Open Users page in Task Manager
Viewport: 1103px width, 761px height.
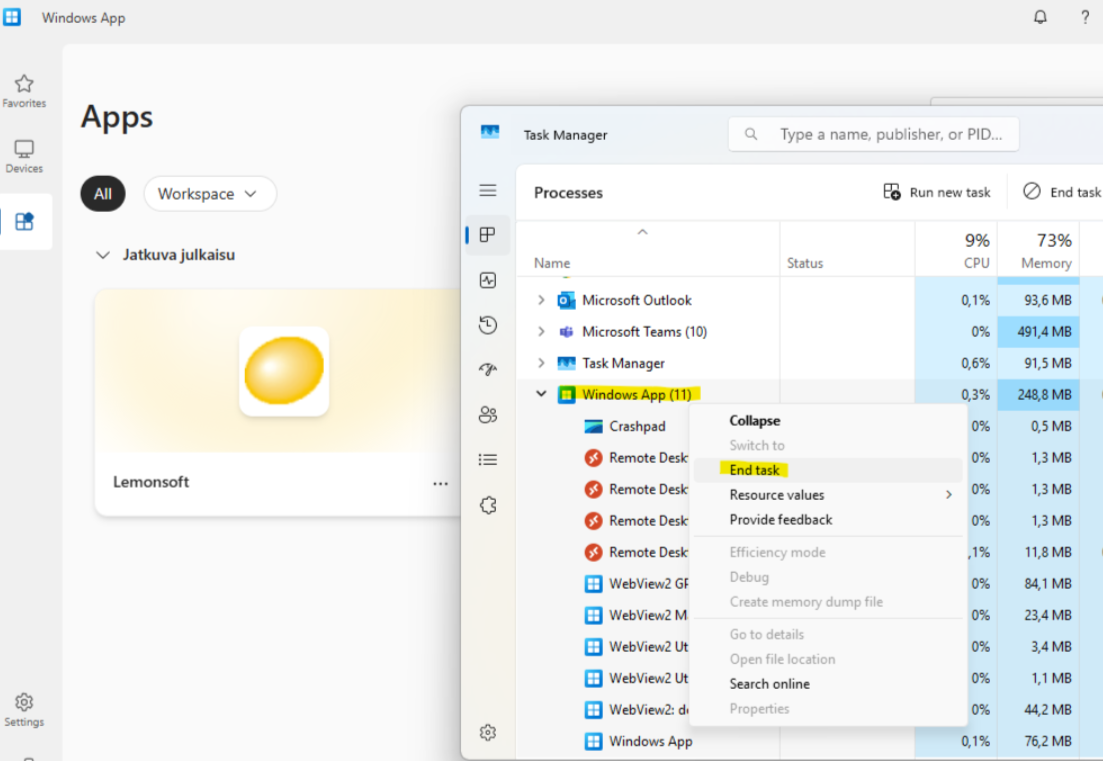pos(488,415)
